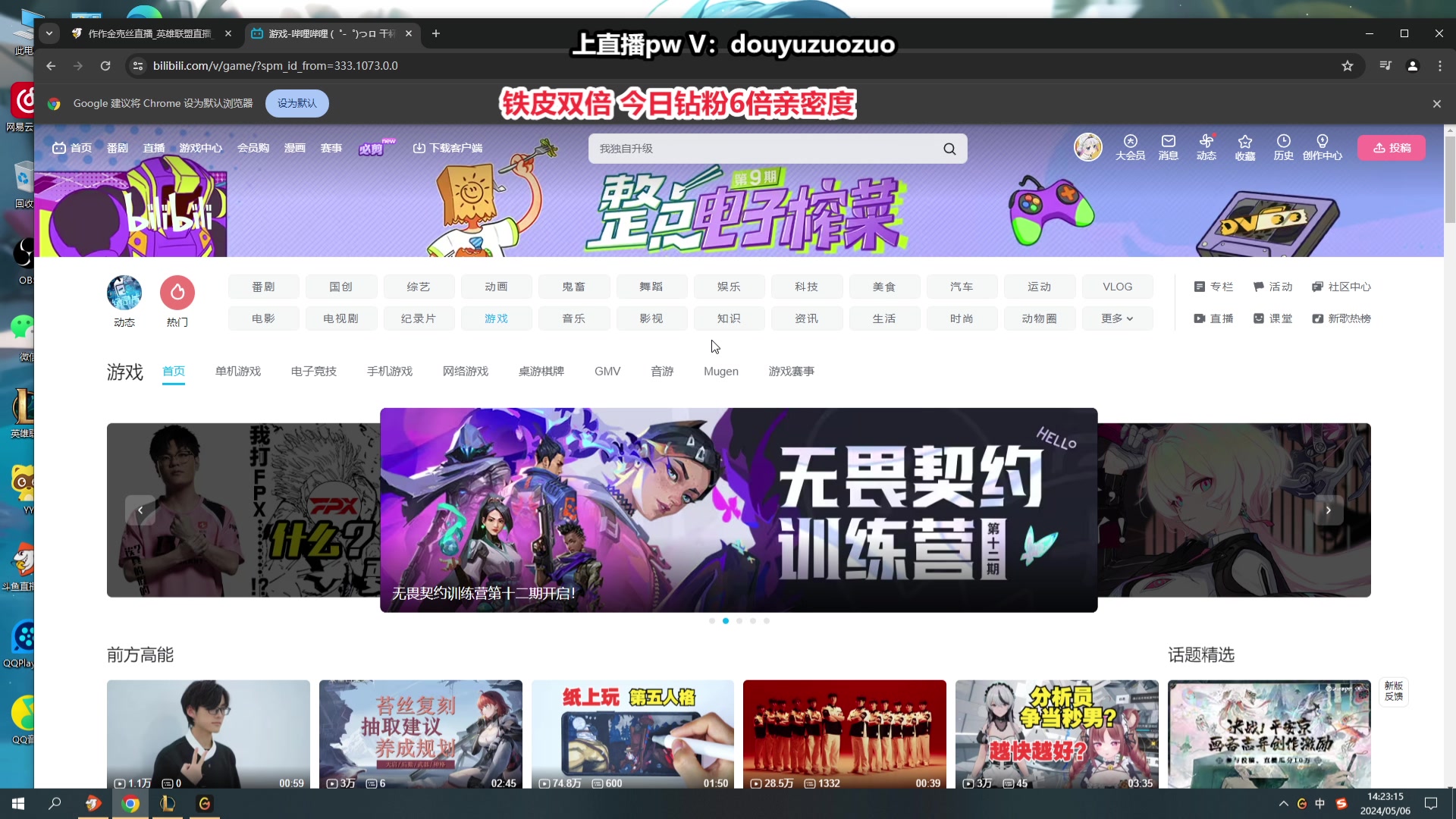Click the Chrome address bar URL
This screenshot has height=819, width=1456.
tap(275, 66)
